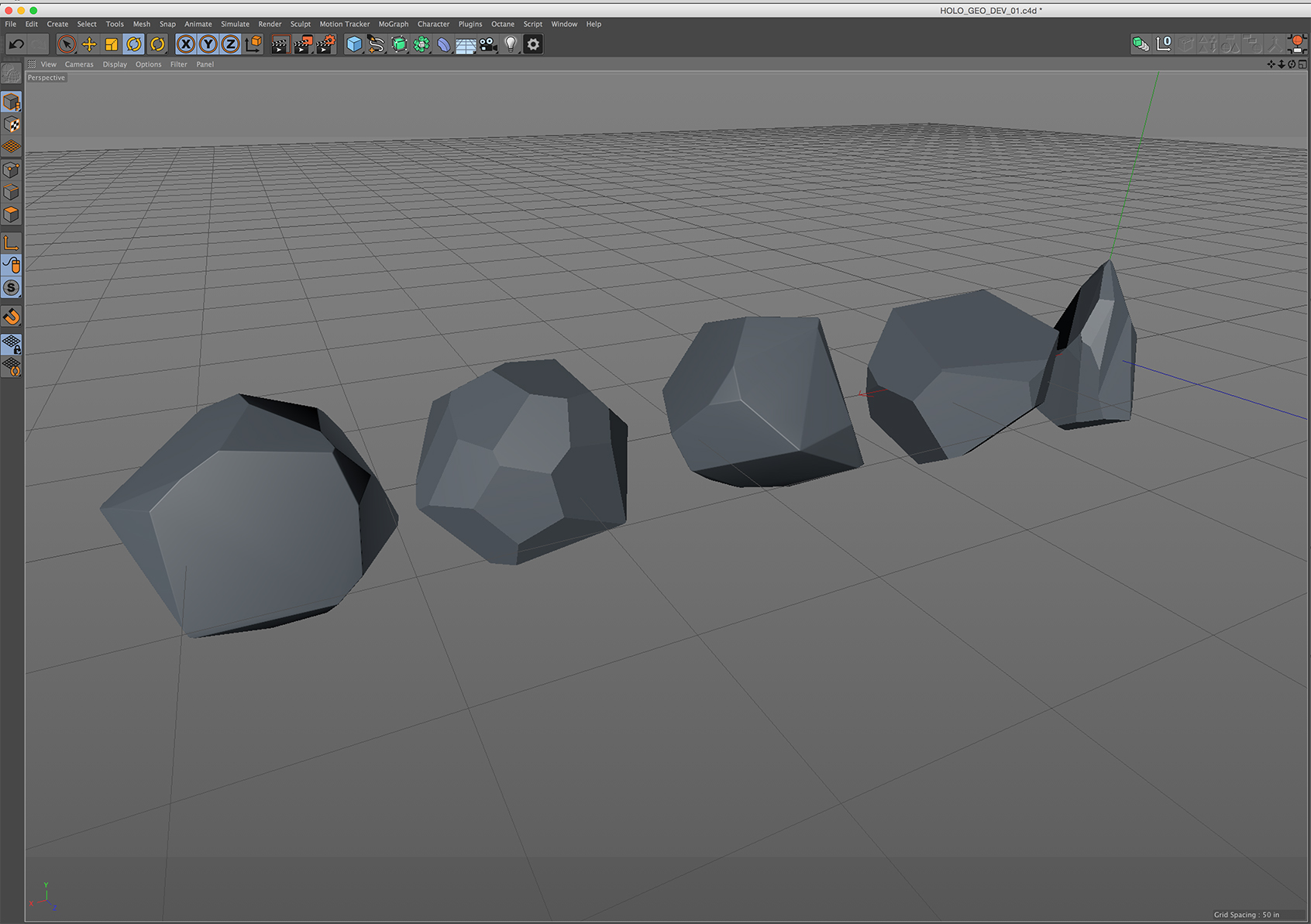The height and width of the screenshot is (924, 1311).
Task: Click the Undo arrow icon
Action: click(15, 44)
